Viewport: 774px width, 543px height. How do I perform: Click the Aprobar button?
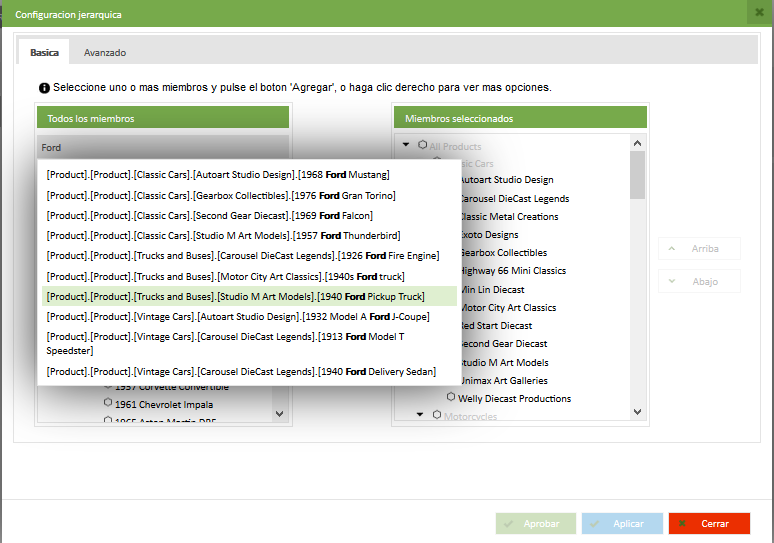click(535, 523)
